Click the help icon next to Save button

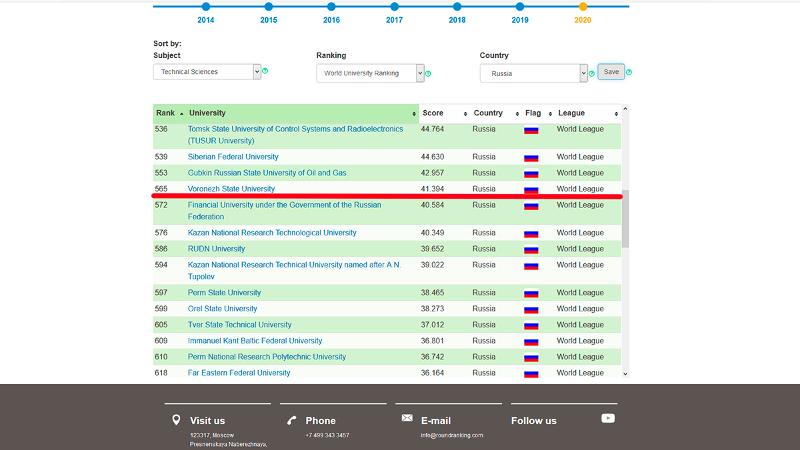629,72
